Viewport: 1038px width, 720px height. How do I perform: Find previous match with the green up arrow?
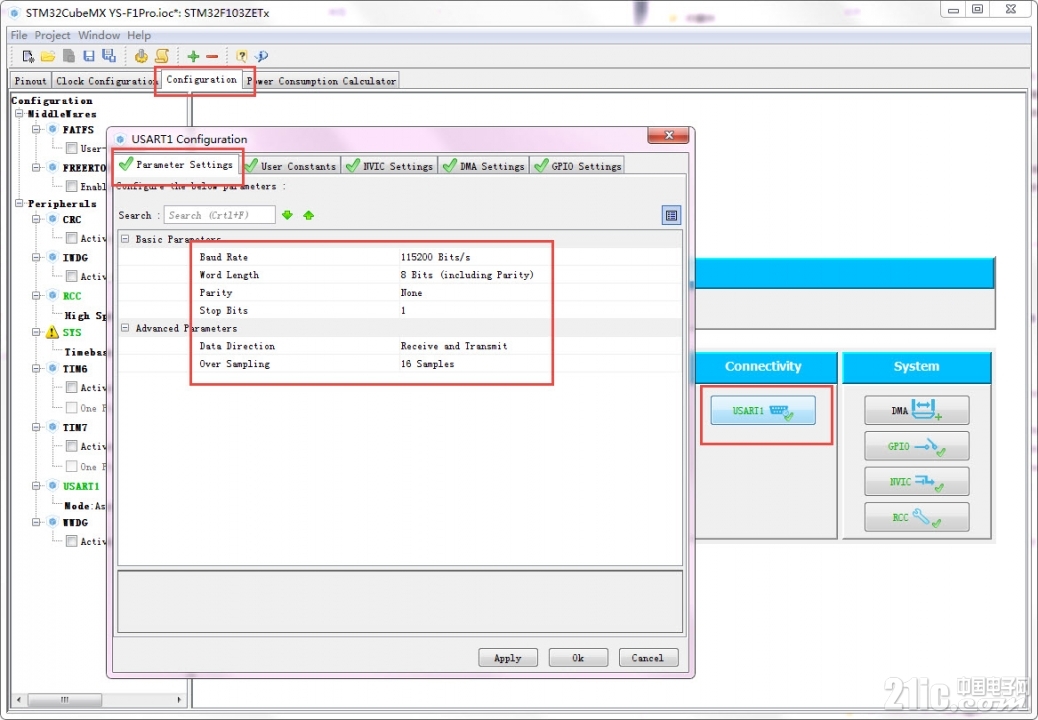pyautogui.click(x=308, y=215)
